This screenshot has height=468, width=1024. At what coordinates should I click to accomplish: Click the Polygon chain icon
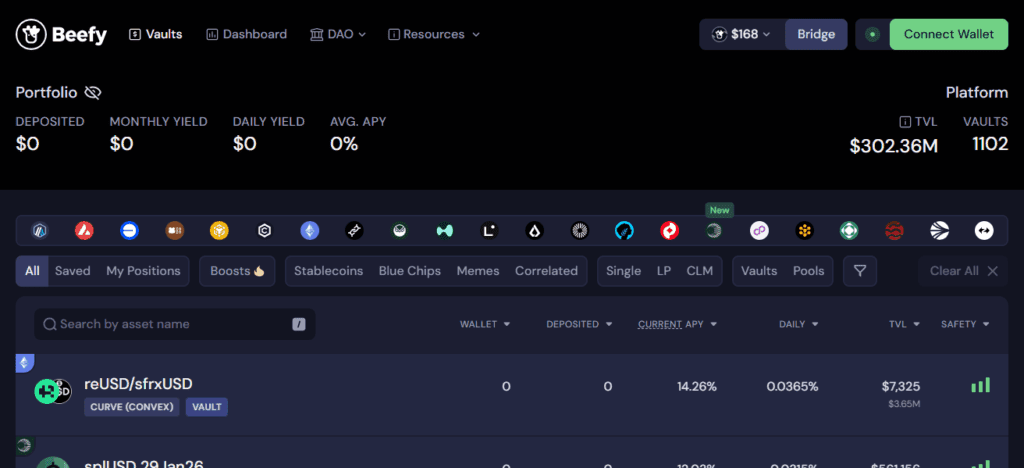pos(759,231)
